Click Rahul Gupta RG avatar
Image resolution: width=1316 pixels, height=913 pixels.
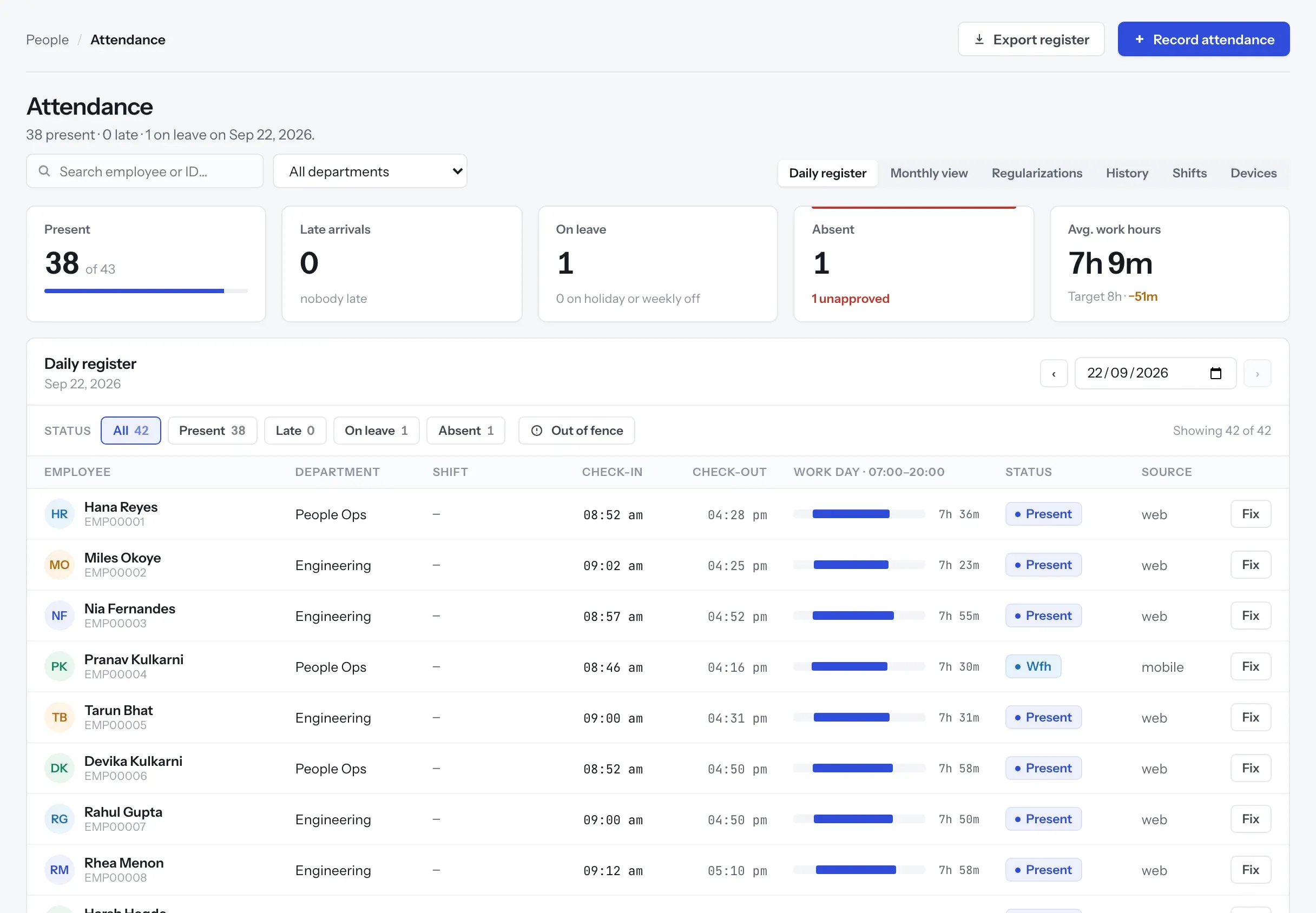(60, 819)
